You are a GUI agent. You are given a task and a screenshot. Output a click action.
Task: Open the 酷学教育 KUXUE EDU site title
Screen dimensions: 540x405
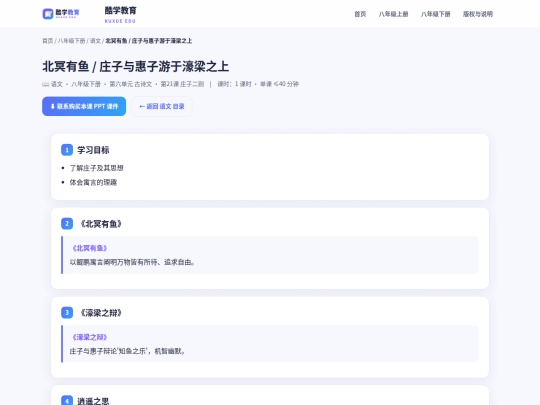(121, 14)
